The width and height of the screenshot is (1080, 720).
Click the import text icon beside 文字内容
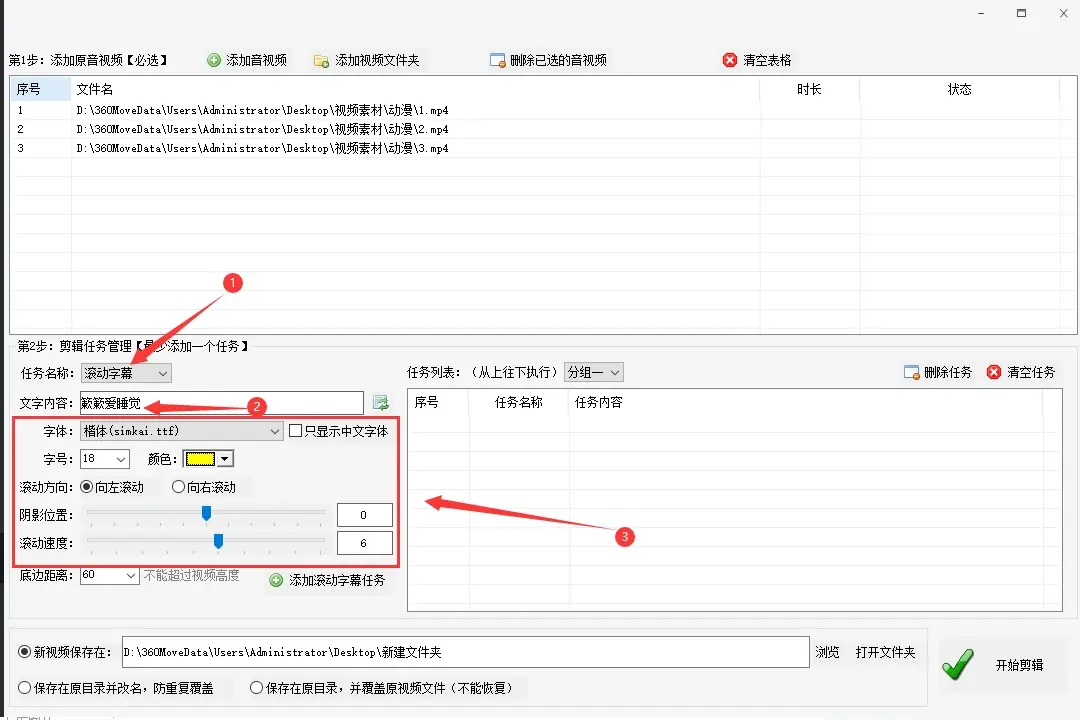(x=381, y=403)
